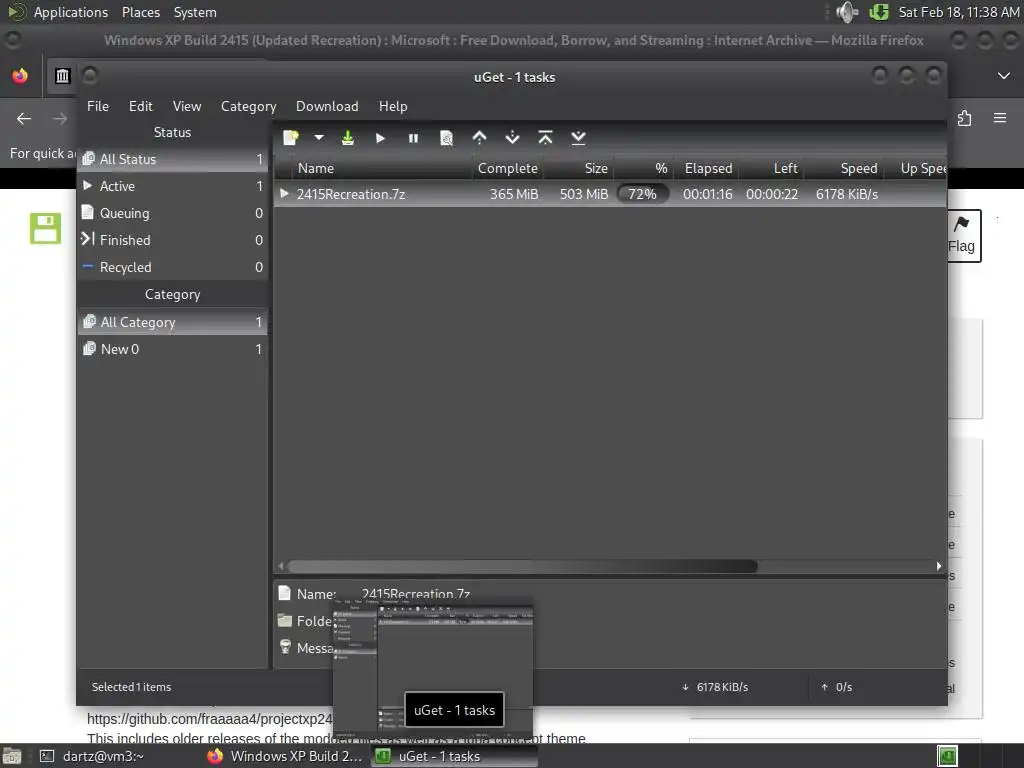Image resolution: width=1024 pixels, height=768 pixels.
Task: Click the uGet - 1 tasks taskbar button
Action: click(455, 756)
